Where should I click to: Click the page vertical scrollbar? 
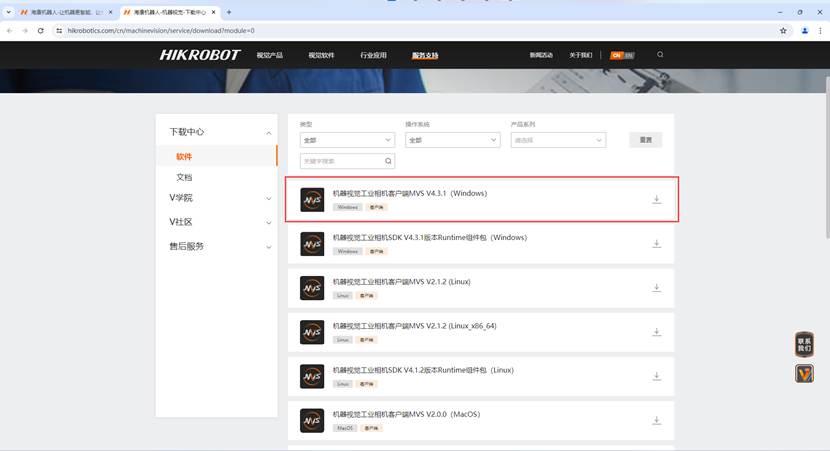(827, 157)
